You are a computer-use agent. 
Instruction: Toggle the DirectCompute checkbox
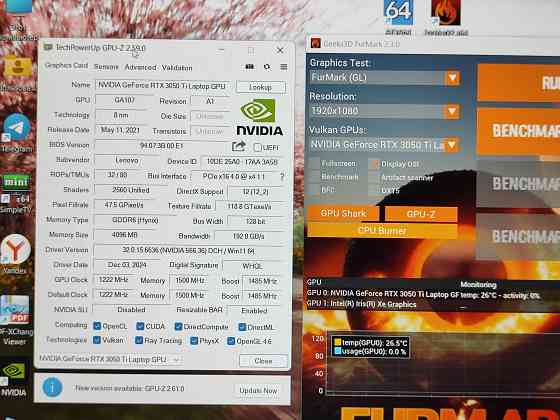tap(178, 326)
